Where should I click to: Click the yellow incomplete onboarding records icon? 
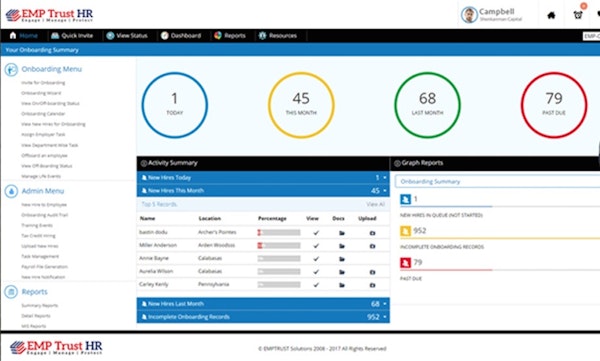point(405,231)
